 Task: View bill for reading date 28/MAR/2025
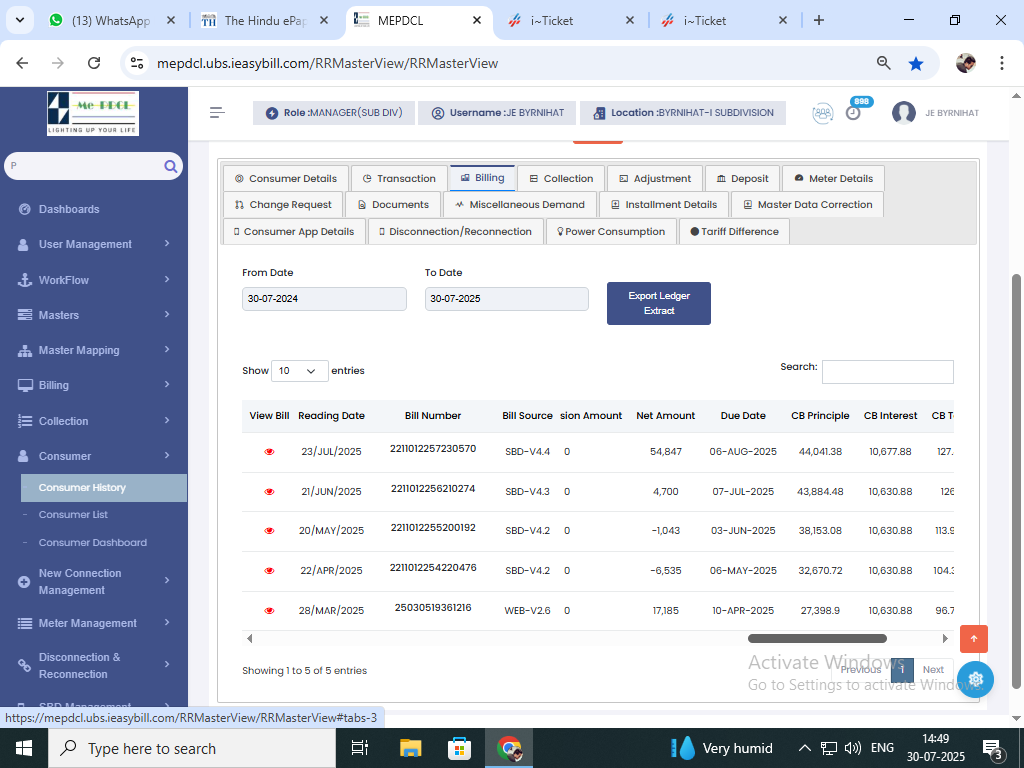coord(269,610)
